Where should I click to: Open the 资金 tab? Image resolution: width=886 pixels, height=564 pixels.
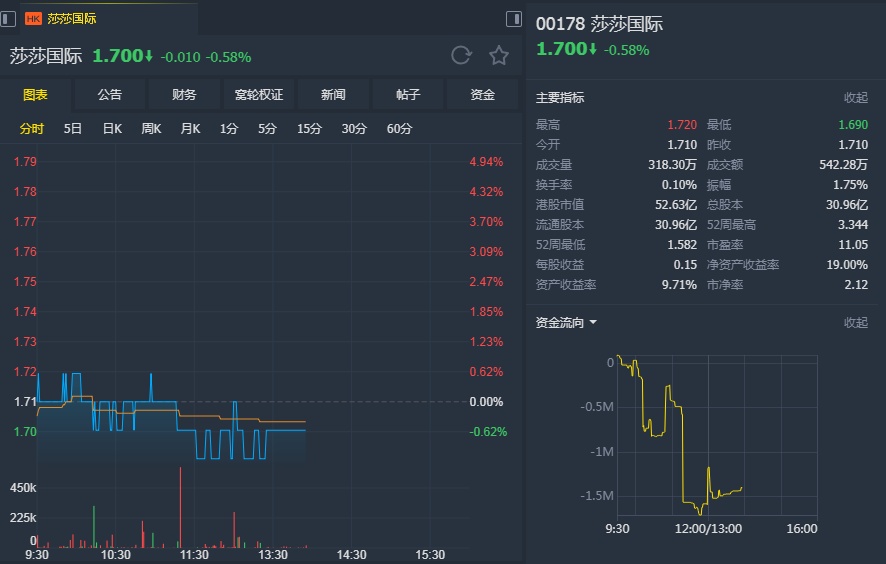pos(483,95)
